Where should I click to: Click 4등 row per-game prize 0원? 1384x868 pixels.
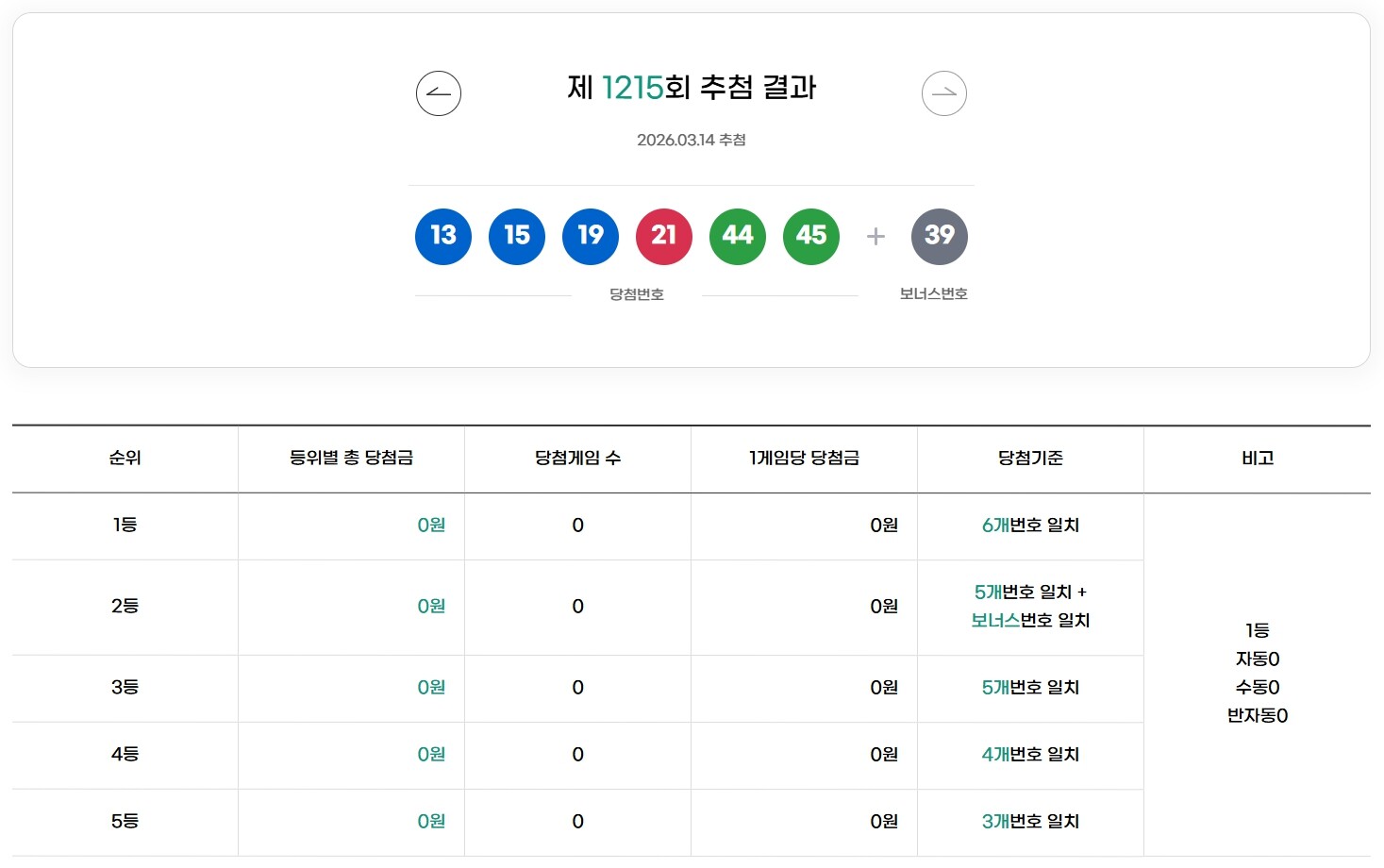[884, 754]
